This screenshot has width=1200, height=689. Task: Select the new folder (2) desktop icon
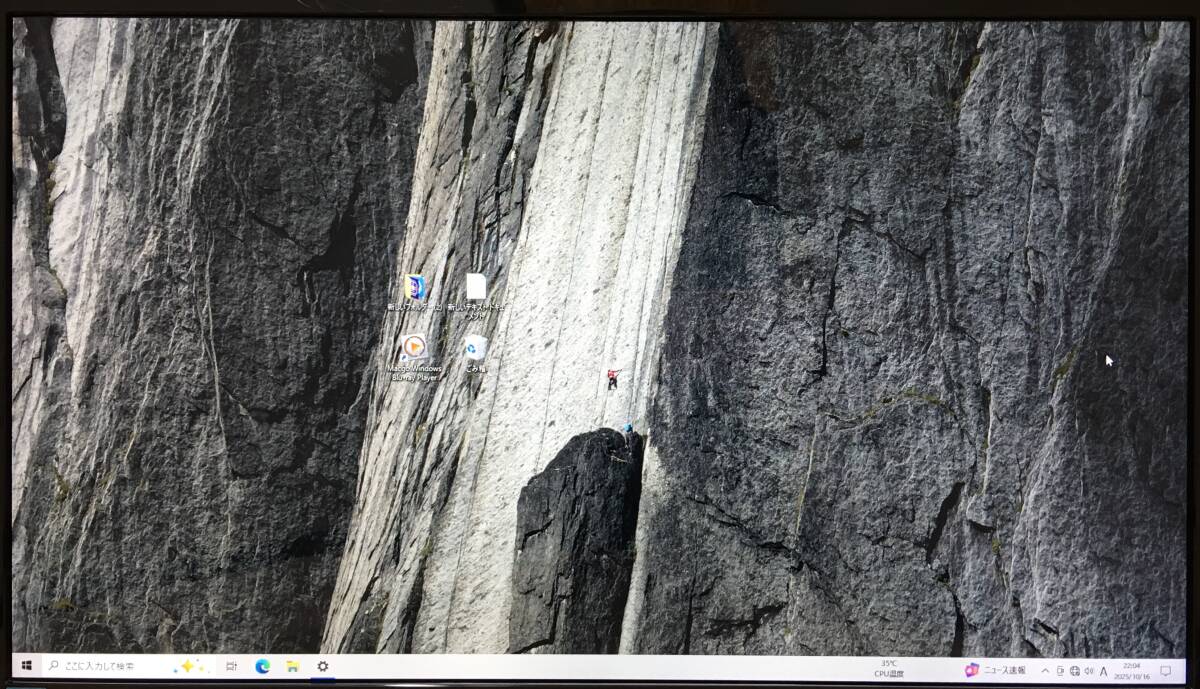(x=415, y=293)
